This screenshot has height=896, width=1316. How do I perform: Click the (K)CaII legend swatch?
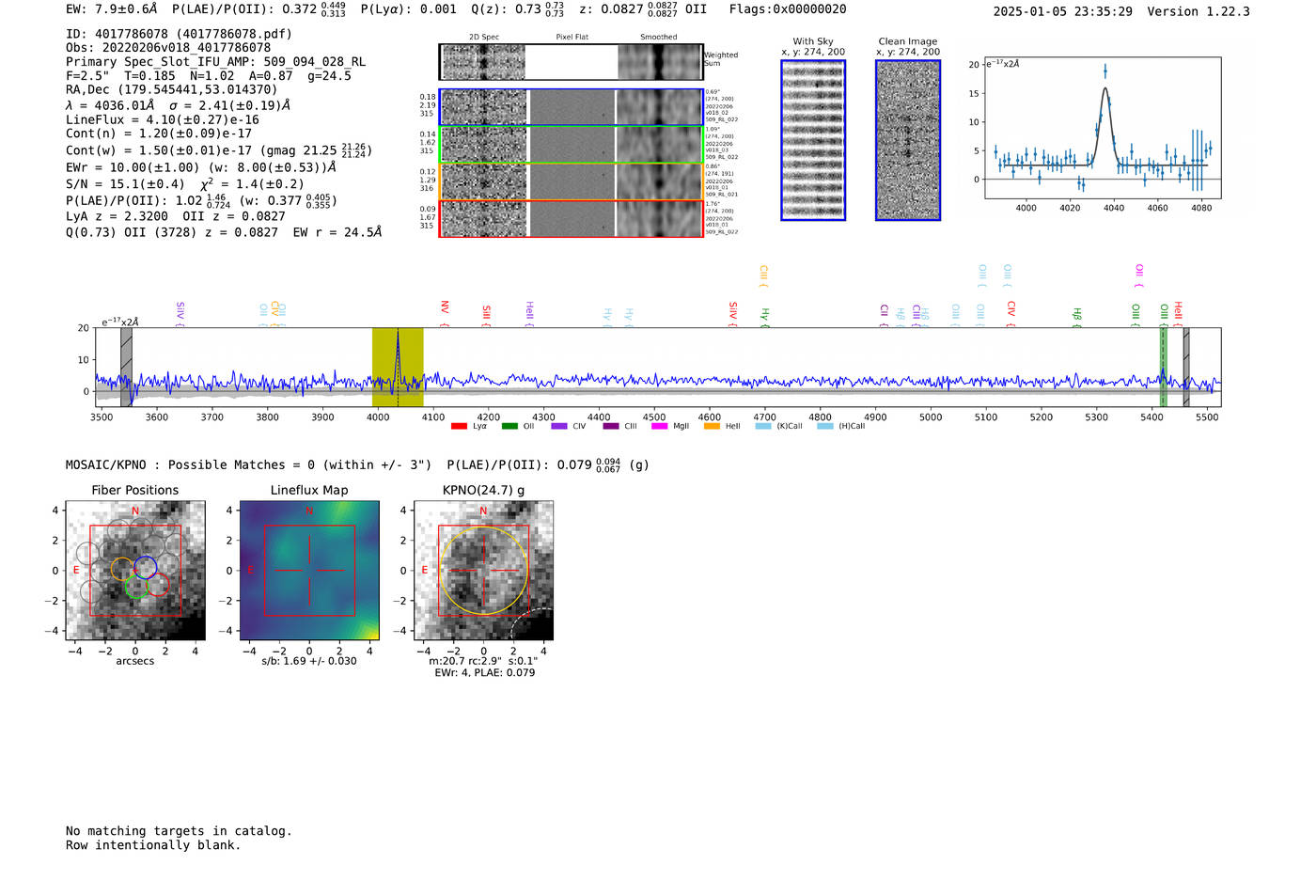[x=763, y=426]
